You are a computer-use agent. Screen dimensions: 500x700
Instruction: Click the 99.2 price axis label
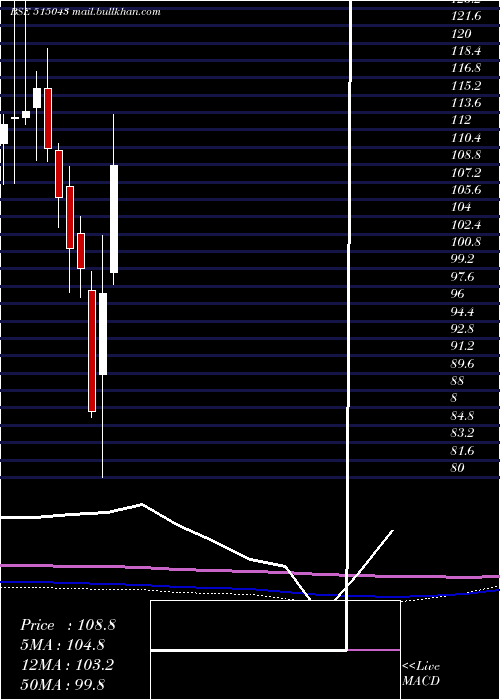click(x=463, y=259)
